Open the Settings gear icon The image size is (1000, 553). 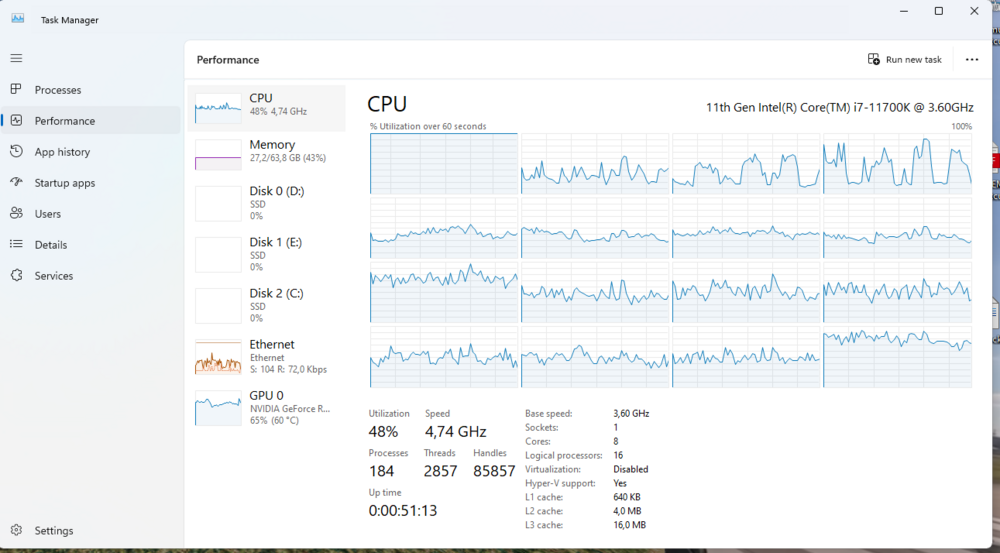click(x=17, y=530)
